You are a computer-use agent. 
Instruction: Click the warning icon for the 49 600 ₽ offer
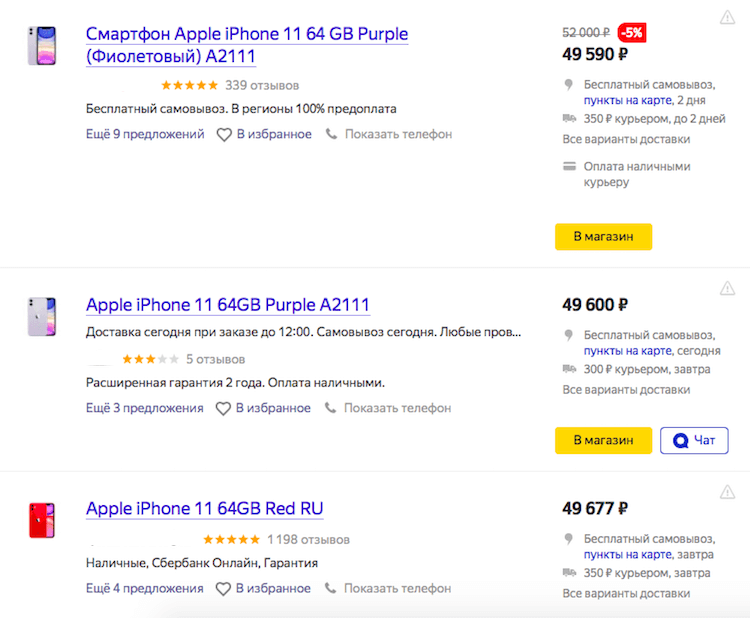pos(727,288)
